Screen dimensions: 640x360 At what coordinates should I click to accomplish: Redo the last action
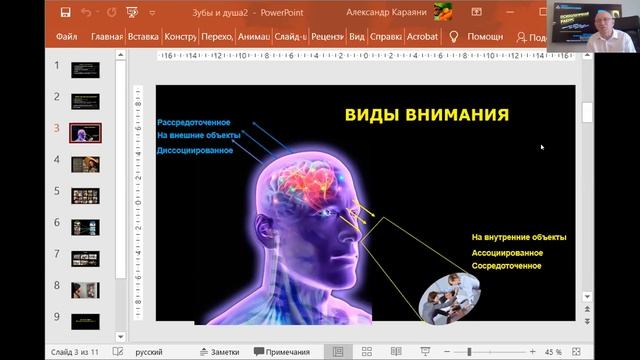[x=111, y=12]
